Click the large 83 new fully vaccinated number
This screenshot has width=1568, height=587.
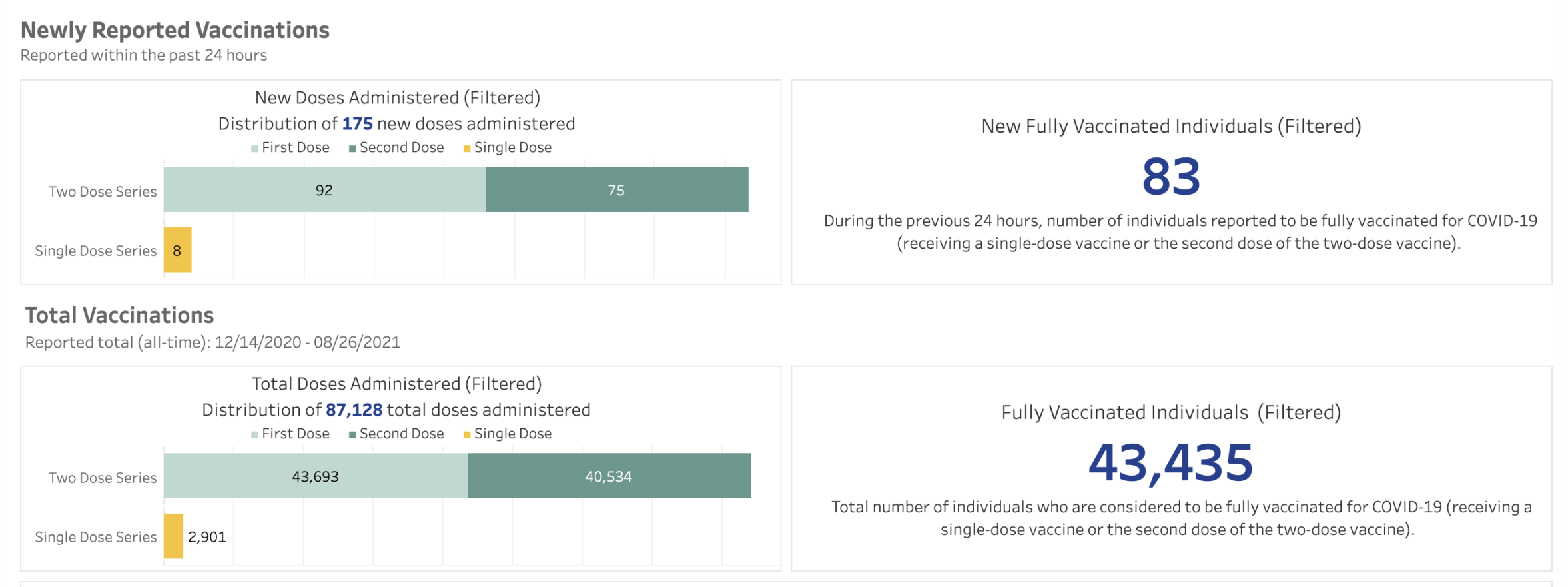pyautogui.click(x=1171, y=177)
